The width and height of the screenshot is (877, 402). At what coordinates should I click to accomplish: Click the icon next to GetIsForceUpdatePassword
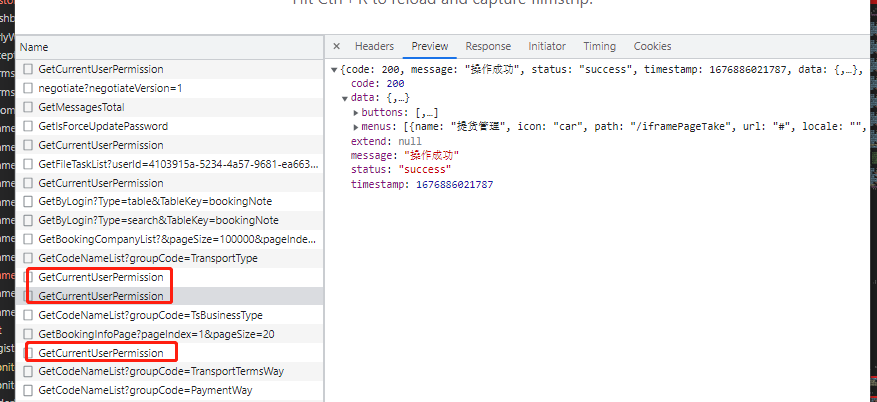[28, 126]
